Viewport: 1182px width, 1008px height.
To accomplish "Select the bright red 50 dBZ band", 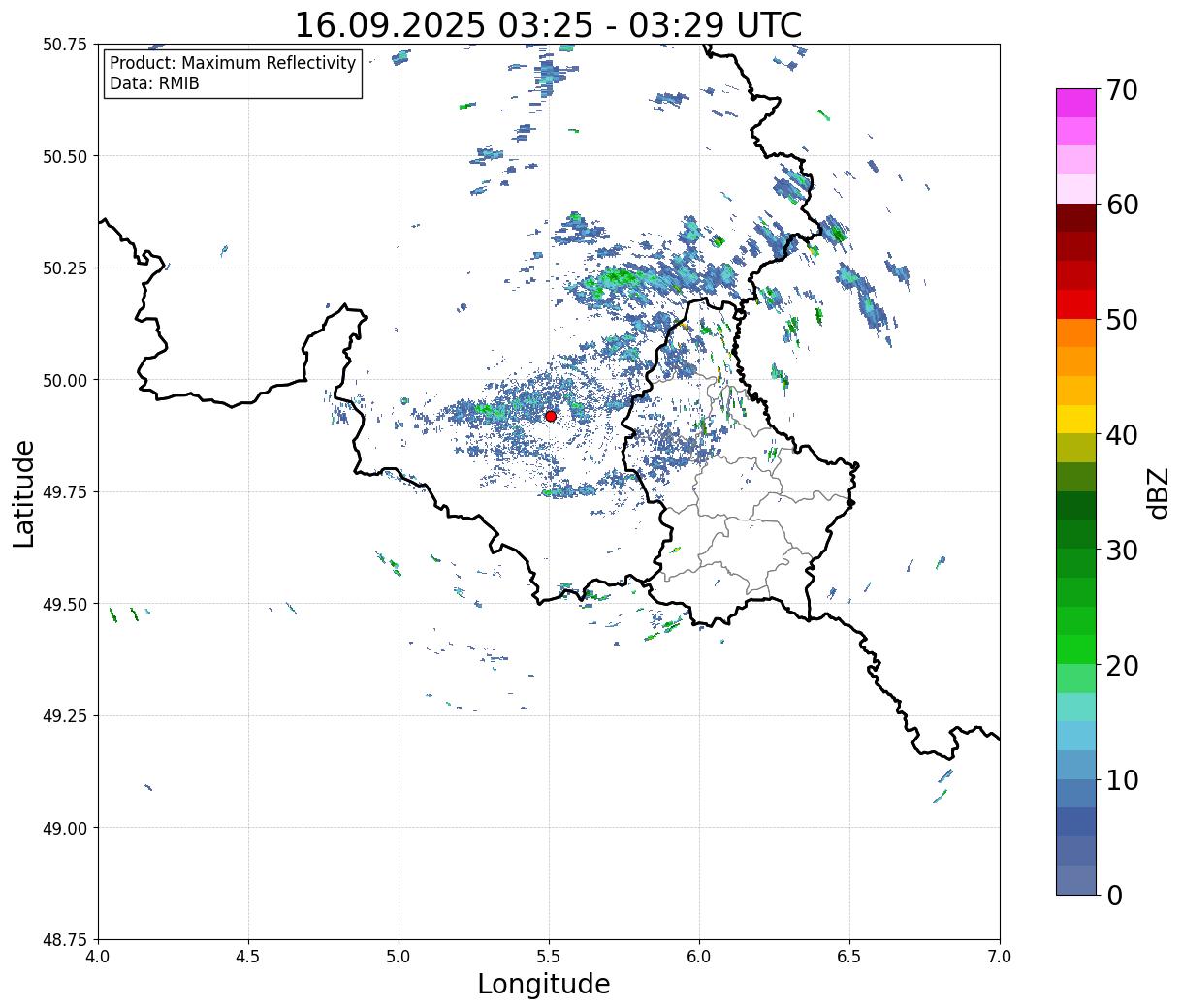I will pyautogui.click(x=1076, y=304).
